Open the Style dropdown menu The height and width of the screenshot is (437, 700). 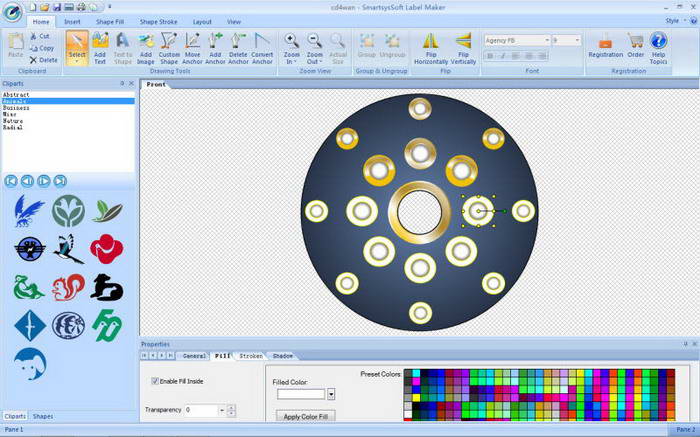tap(675, 21)
